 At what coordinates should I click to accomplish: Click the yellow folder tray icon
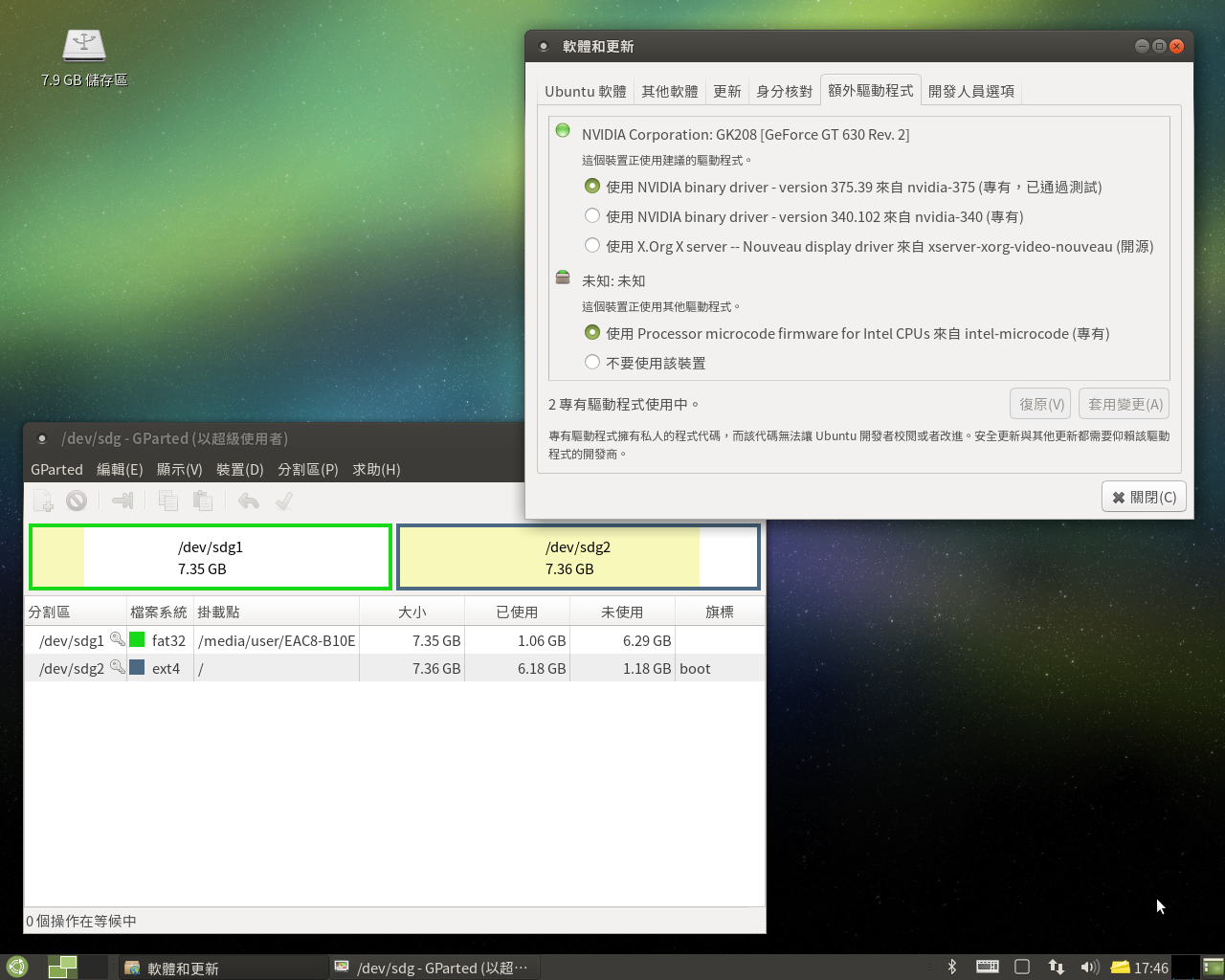point(1120,967)
